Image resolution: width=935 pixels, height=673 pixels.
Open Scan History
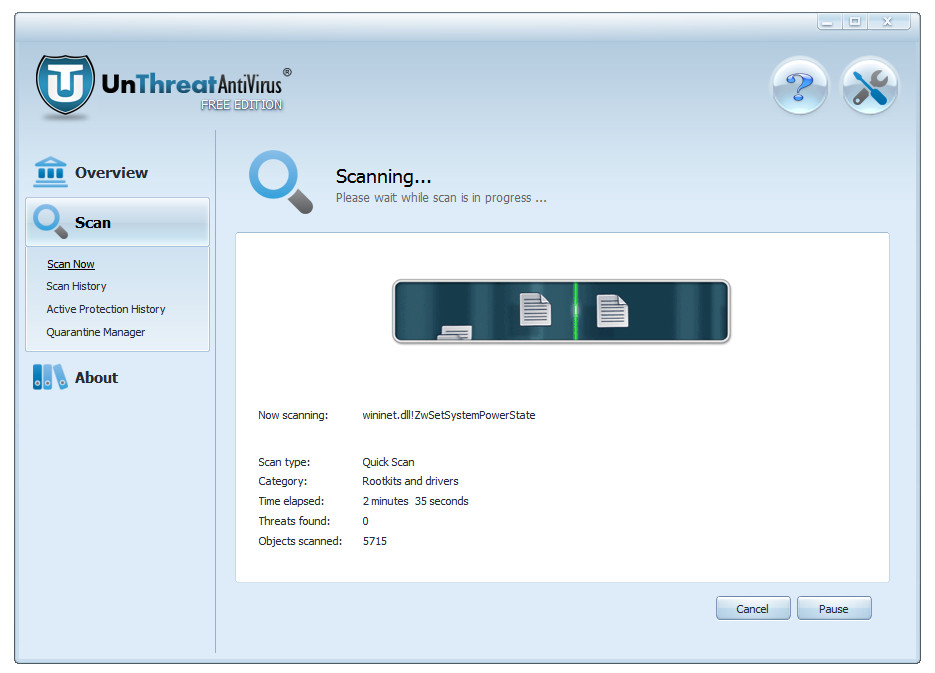pos(76,286)
